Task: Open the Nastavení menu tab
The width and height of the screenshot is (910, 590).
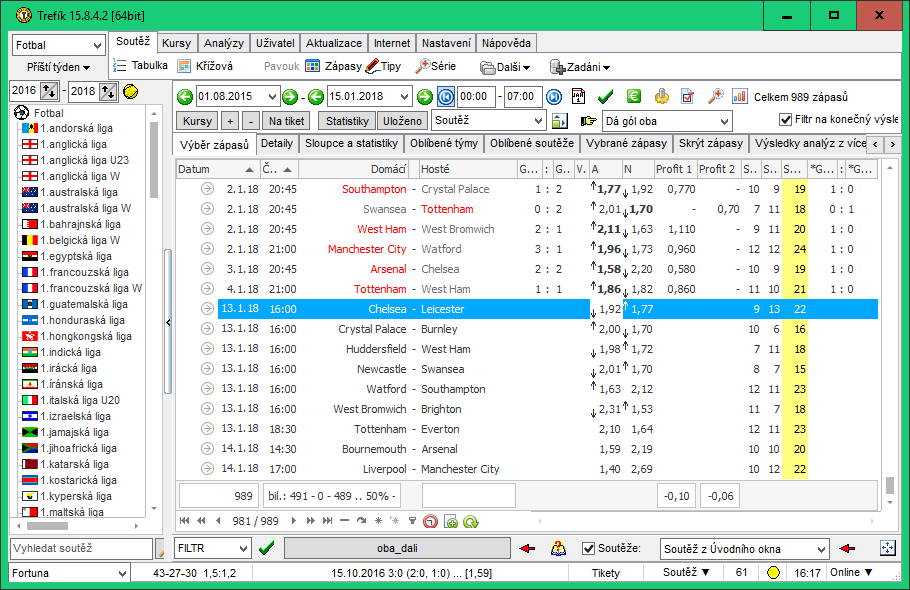Action: [x=446, y=44]
